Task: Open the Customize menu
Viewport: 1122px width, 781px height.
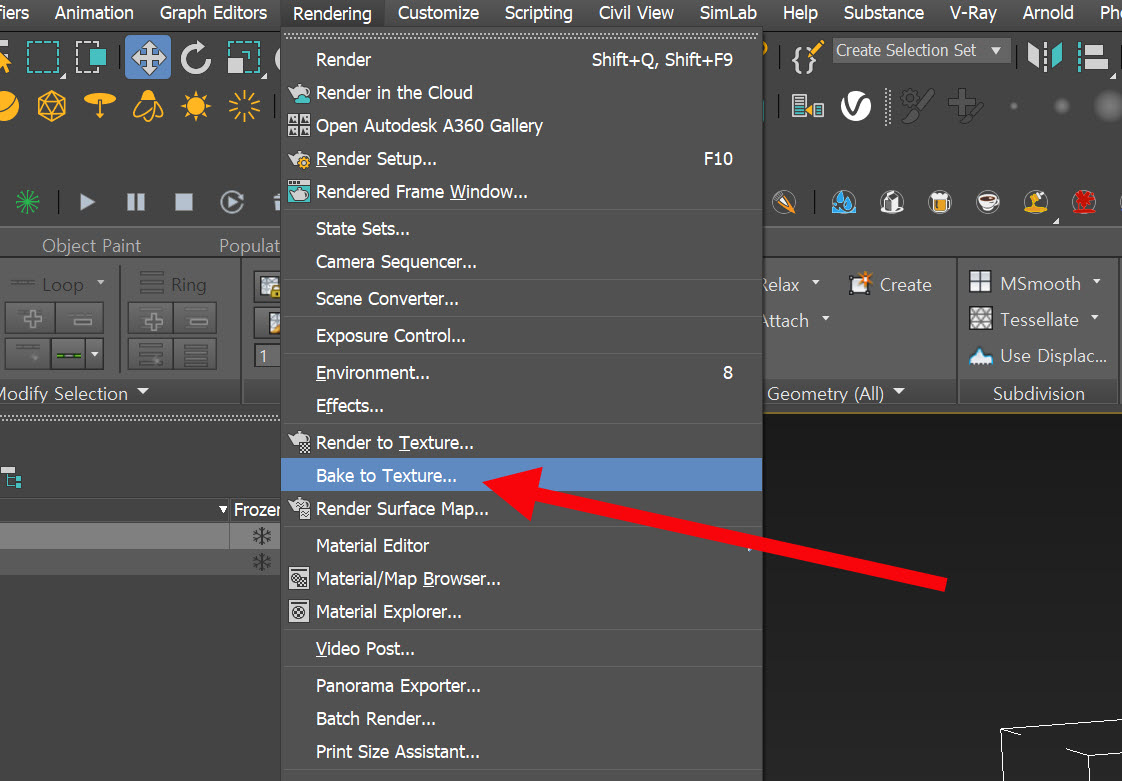Action: pyautogui.click(x=438, y=13)
